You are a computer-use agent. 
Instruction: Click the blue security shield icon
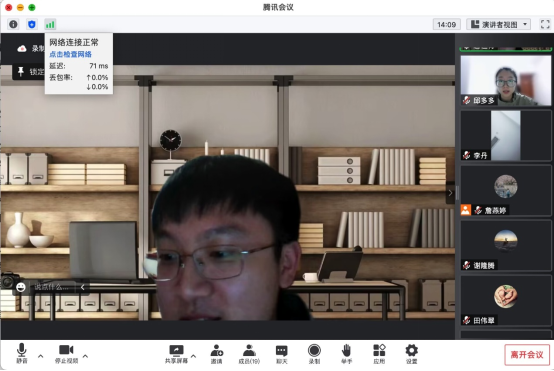pyautogui.click(x=32, y=24)
